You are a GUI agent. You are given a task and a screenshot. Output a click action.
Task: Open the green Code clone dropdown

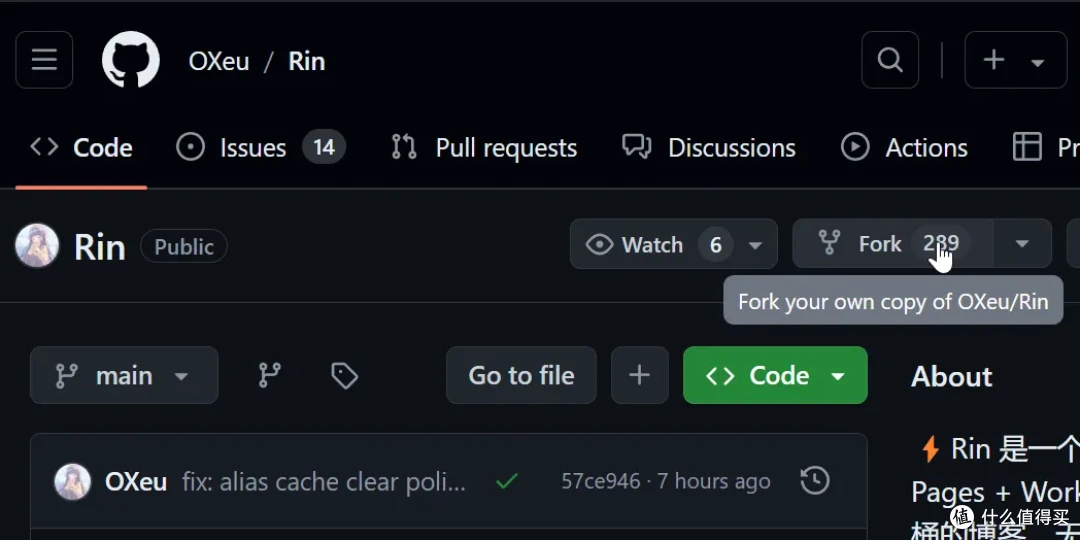[776, 375]
